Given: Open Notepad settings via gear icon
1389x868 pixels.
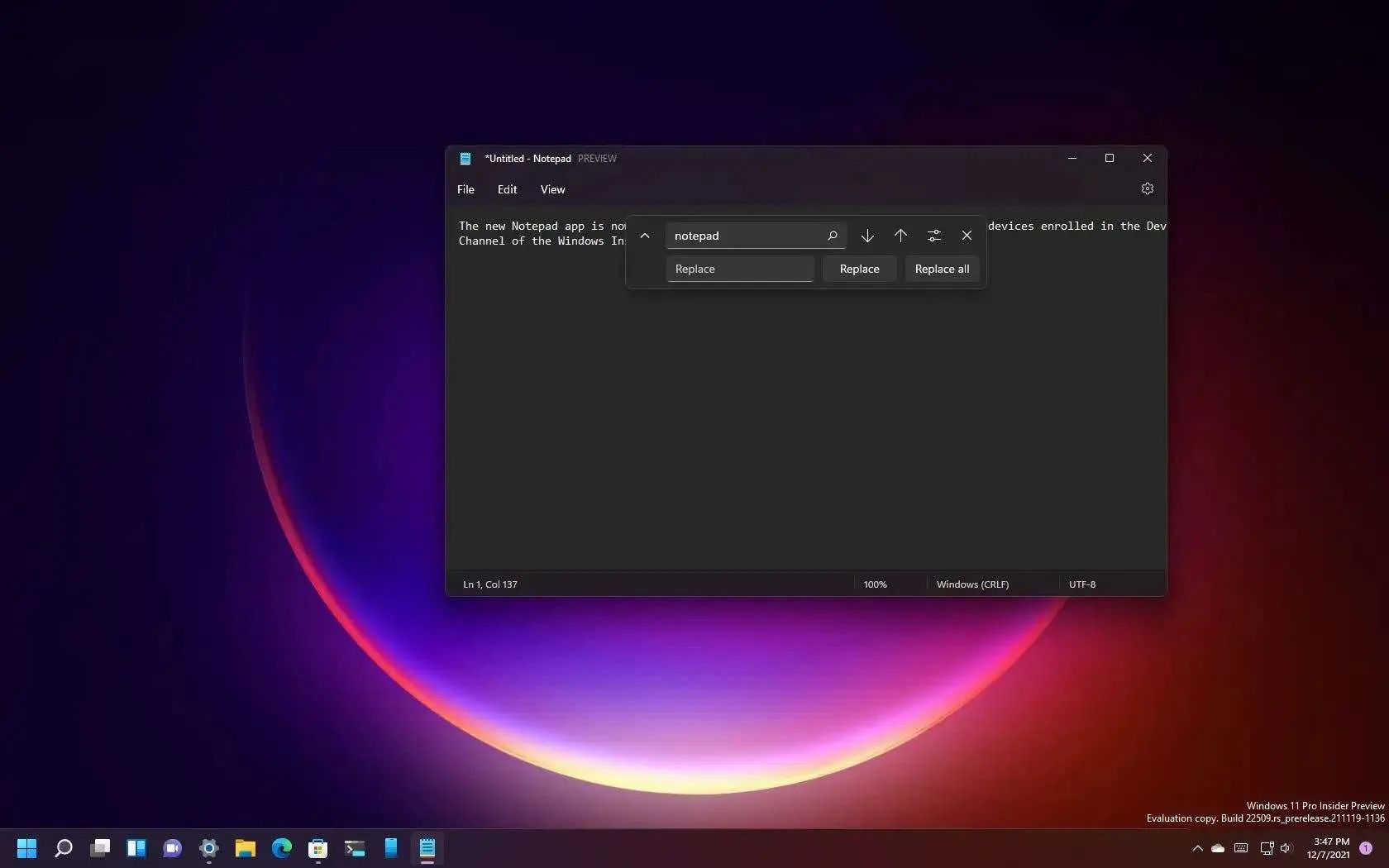Looking at the screenshot, I should coord(1147,188).
